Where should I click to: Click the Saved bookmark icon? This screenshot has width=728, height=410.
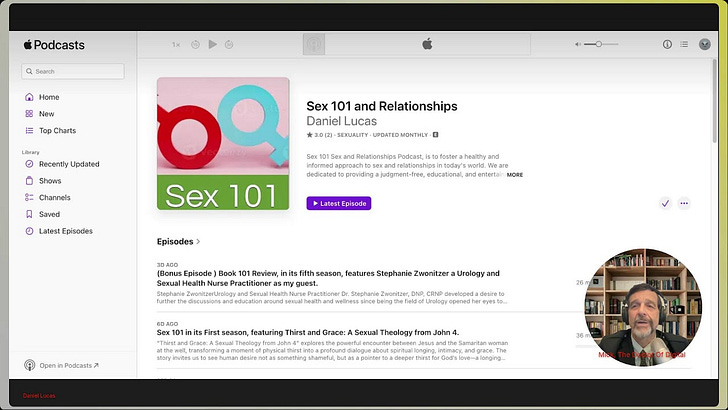point(29,214)
